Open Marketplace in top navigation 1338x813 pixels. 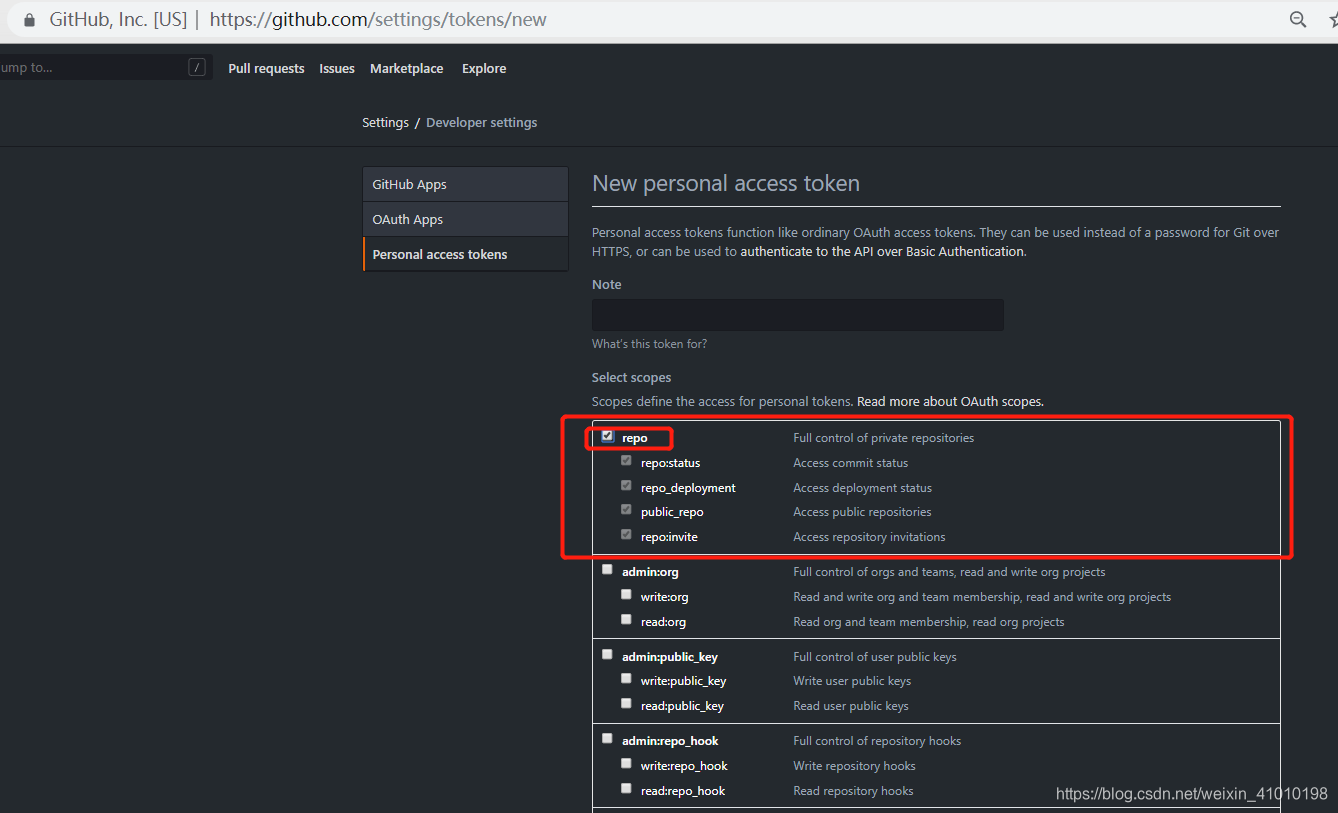coord(406,68)
